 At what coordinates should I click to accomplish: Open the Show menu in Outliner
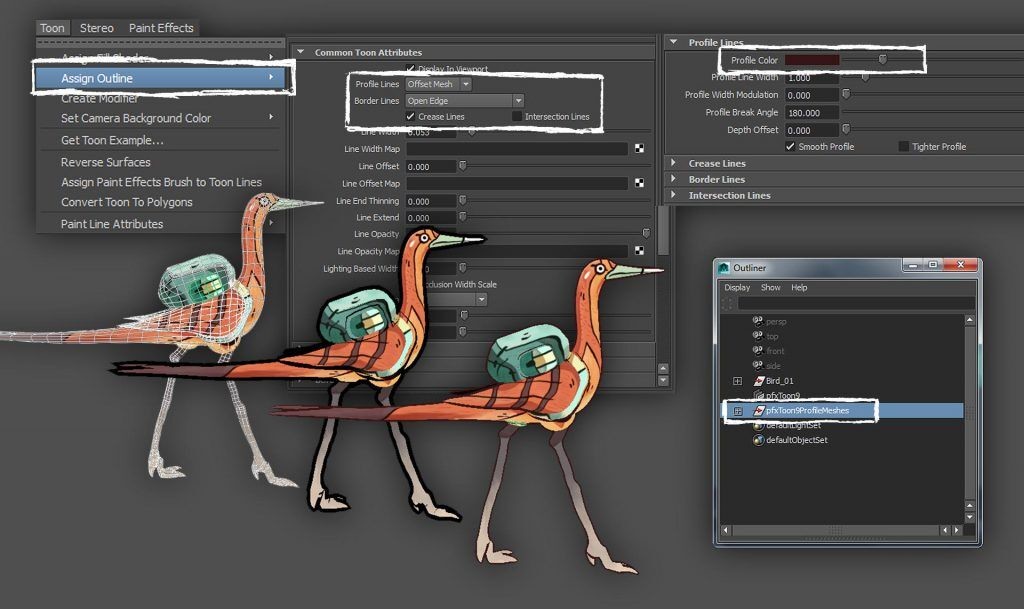(770, 287)
